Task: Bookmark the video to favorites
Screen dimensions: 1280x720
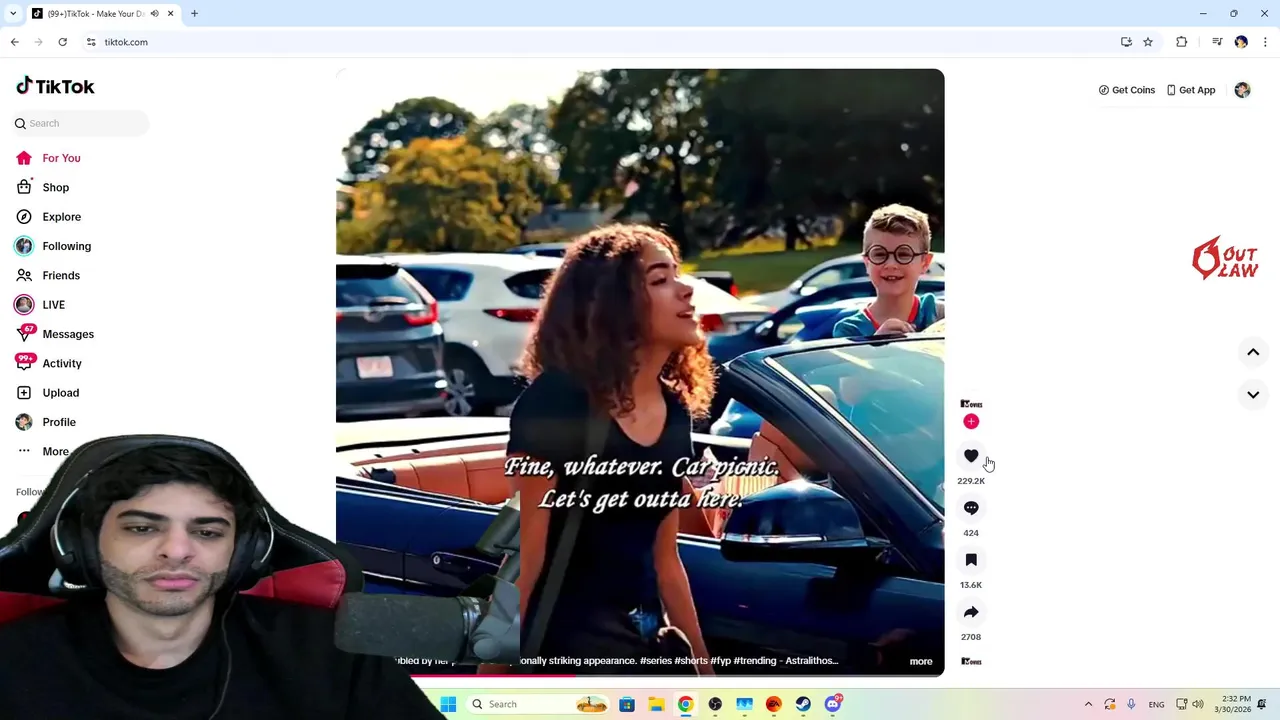Action: pyautogui.click(x=971, y=560)
